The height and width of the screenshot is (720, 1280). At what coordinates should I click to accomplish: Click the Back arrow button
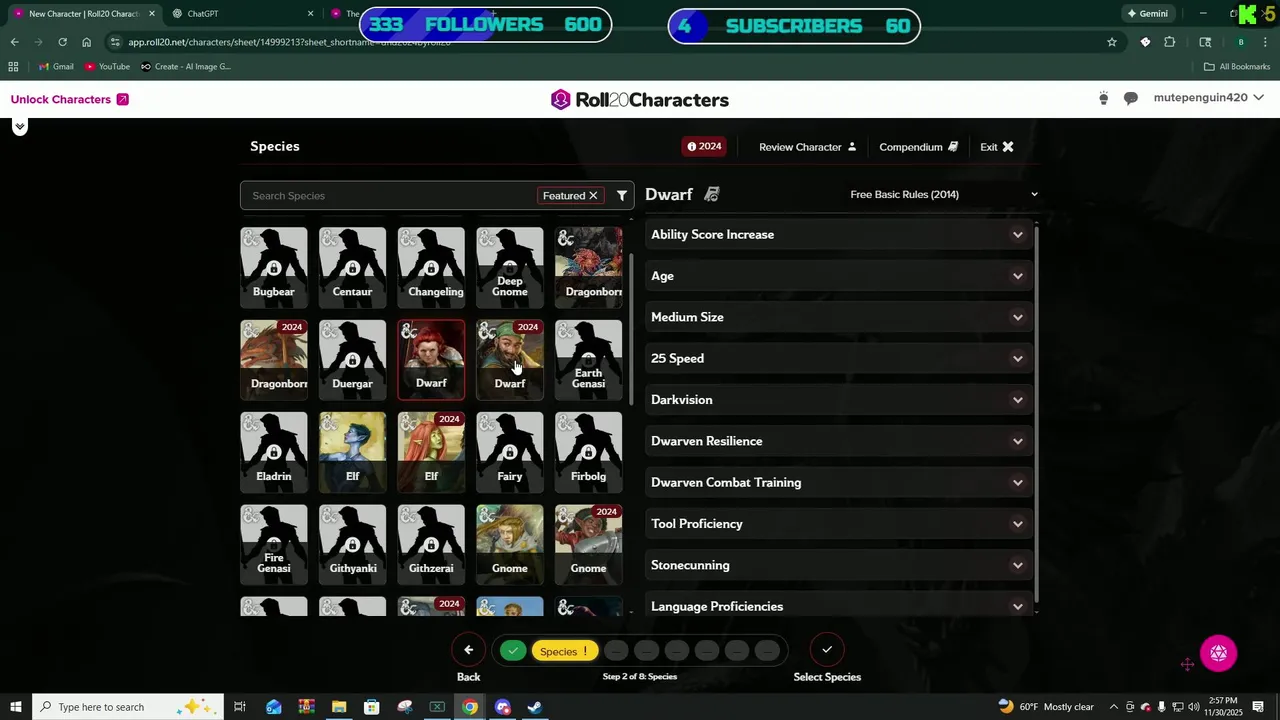click(468, 650)
